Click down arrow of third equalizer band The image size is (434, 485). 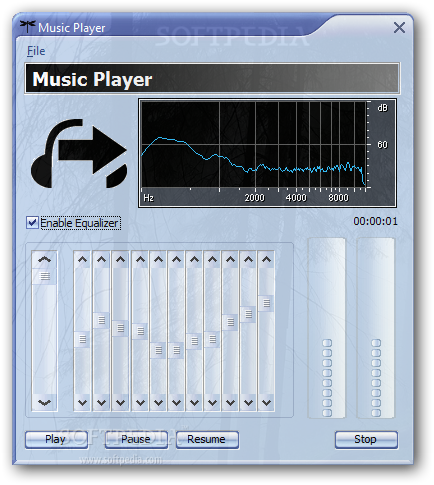pos(120,403)
